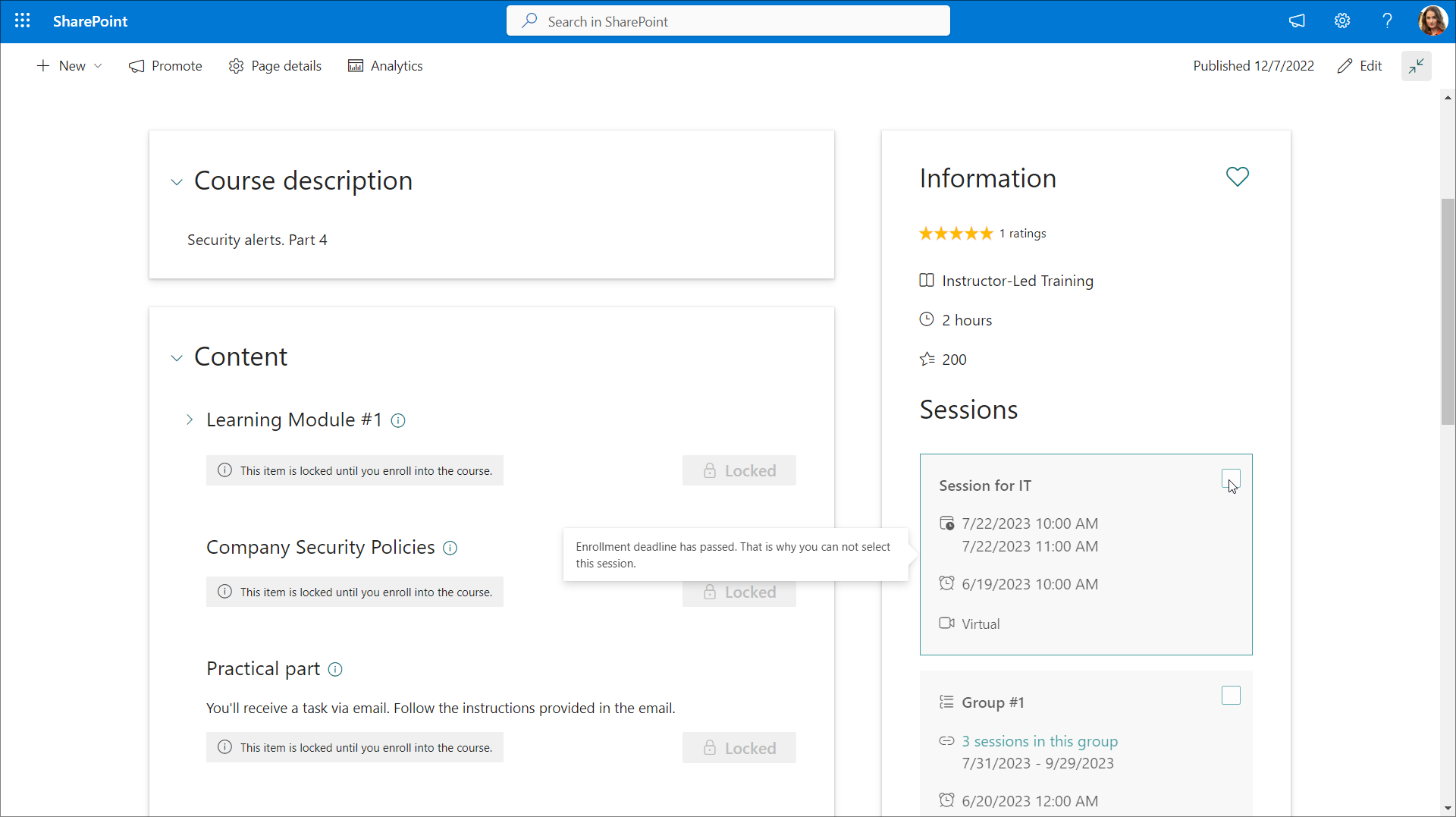Click the info icon beside Learning Module #1
The width and height of the screenshot is (1456, 817).
(398, 420)
